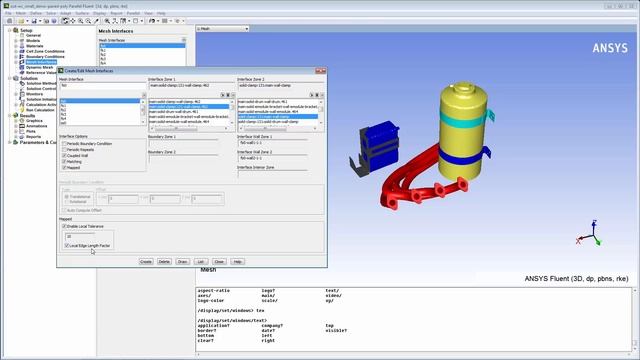Toggle the Enable Local Tolerance checkbox
Screen dimensions: 640x360
point(64,226)
